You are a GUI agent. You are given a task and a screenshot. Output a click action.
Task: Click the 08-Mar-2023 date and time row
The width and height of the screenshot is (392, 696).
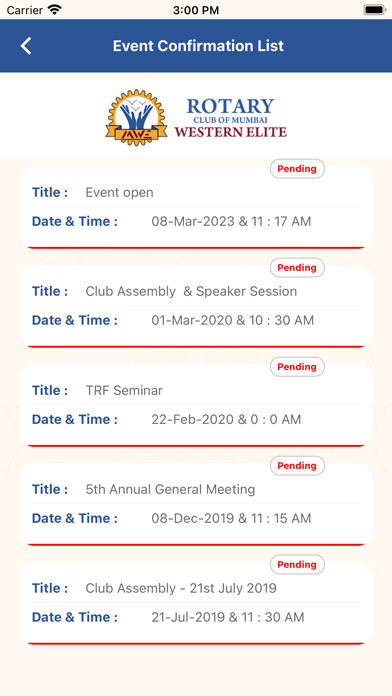196,221
